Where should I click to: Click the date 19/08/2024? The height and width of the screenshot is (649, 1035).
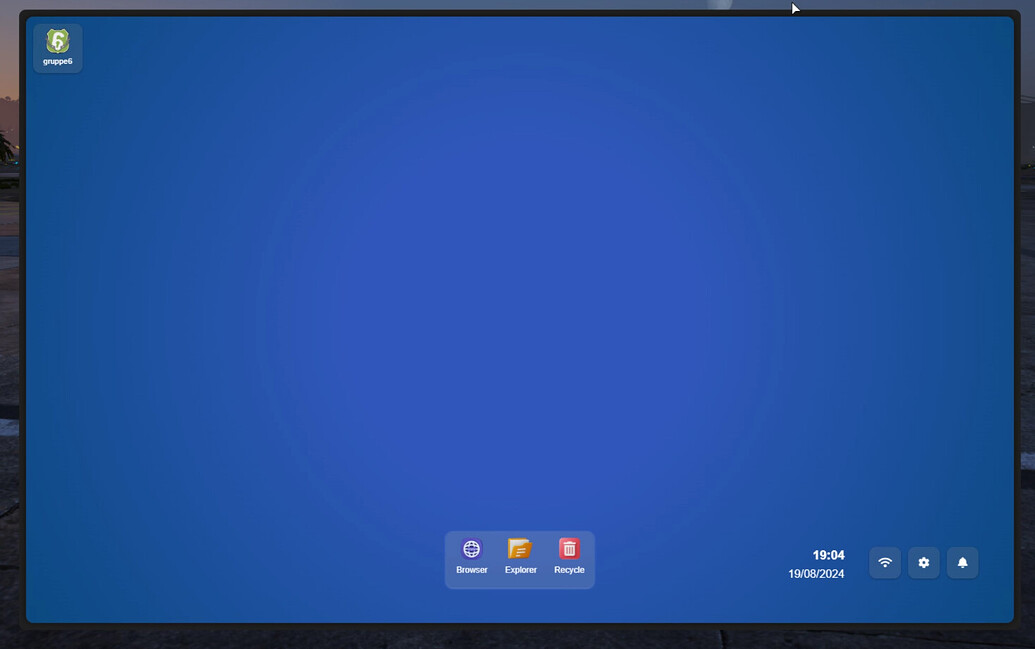coord(815,574)
